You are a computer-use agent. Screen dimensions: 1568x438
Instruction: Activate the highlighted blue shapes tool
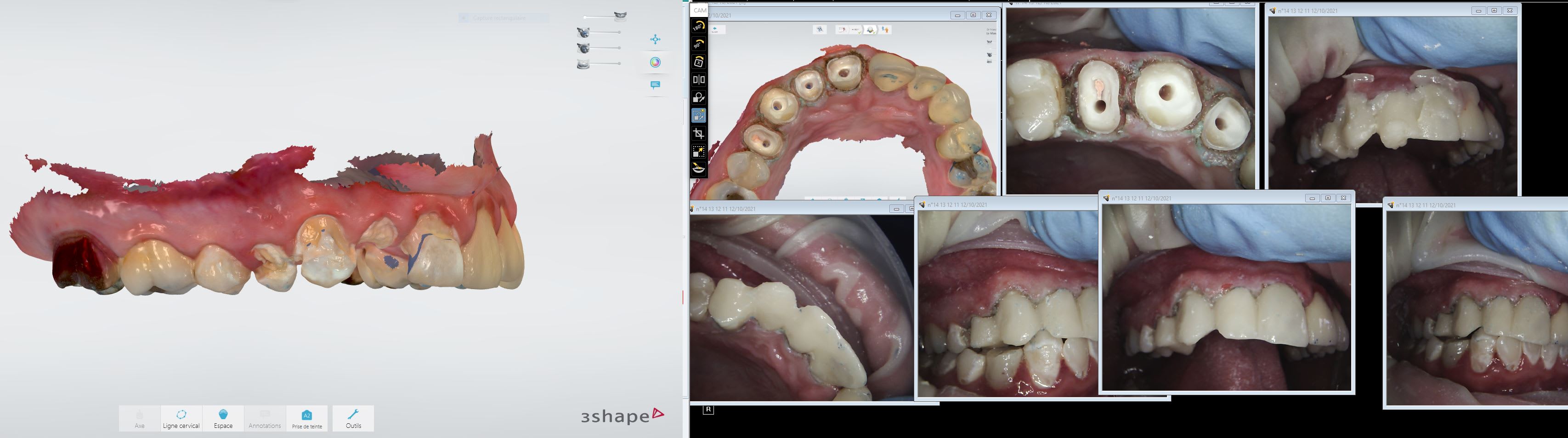pos(698,116)
